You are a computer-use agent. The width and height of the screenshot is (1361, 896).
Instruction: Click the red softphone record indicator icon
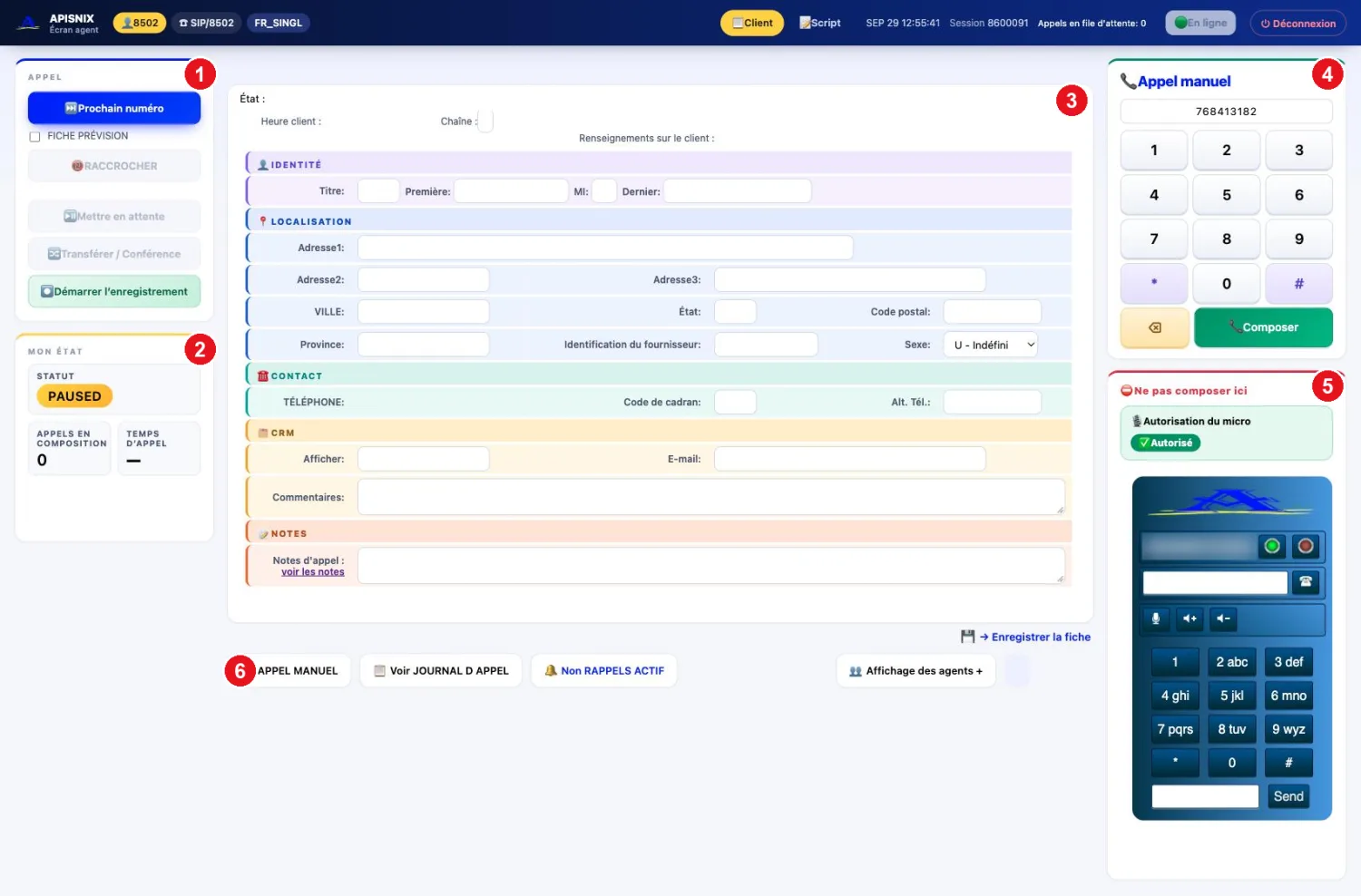[x=1306, y=546]
